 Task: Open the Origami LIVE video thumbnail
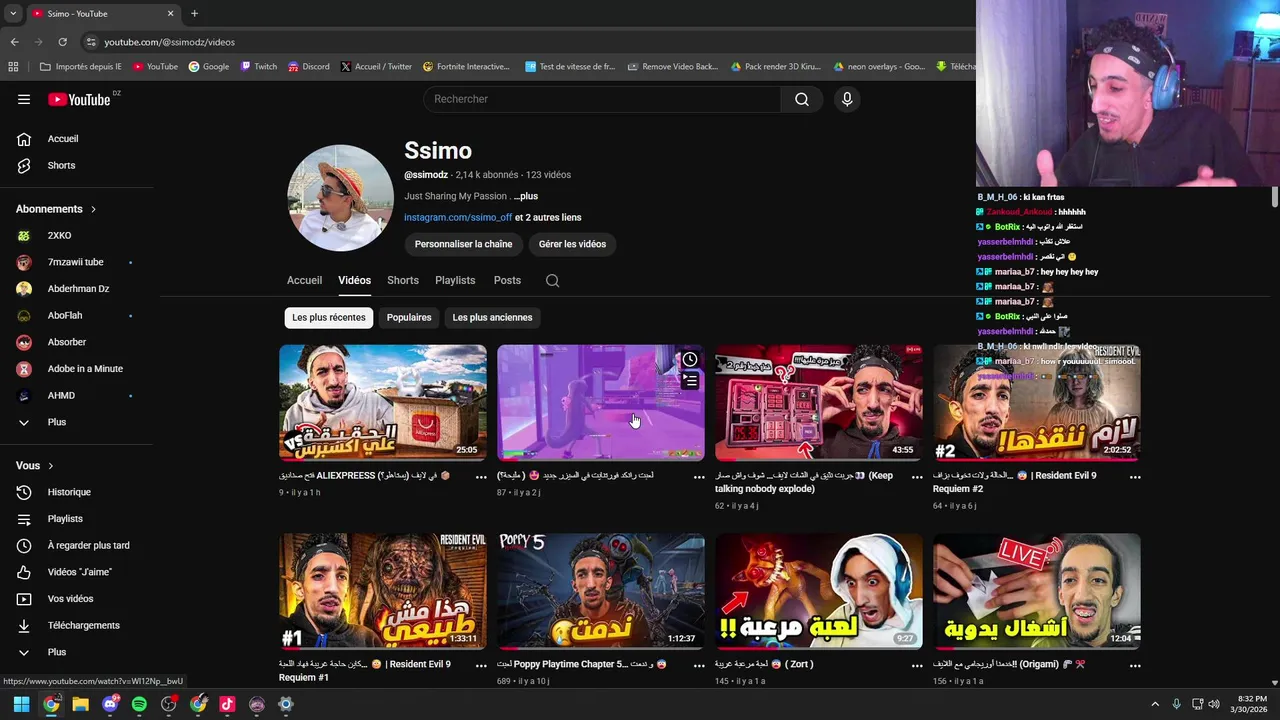pyautogui.click(x=1037, y=591)
